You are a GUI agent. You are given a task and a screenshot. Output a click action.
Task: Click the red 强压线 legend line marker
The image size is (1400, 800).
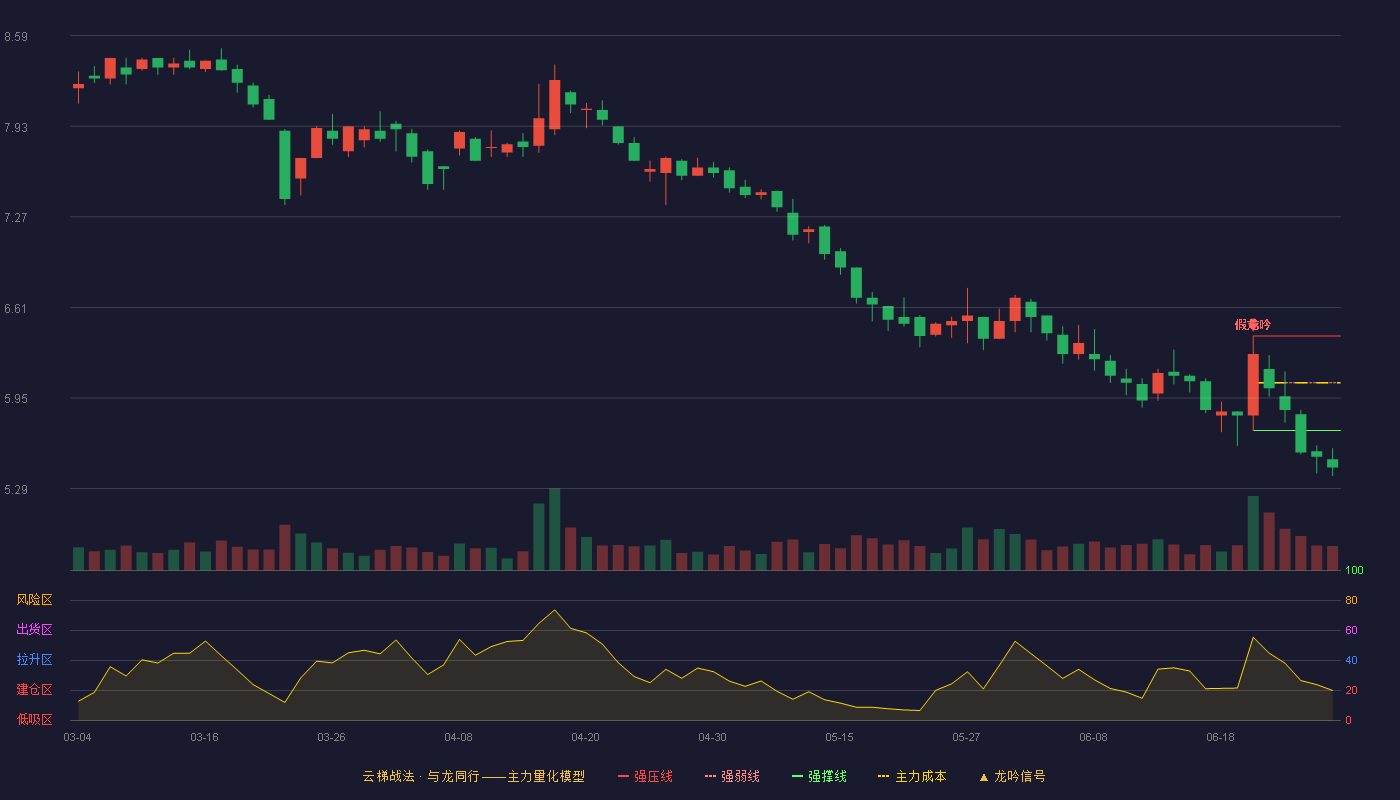coord(624,776)
